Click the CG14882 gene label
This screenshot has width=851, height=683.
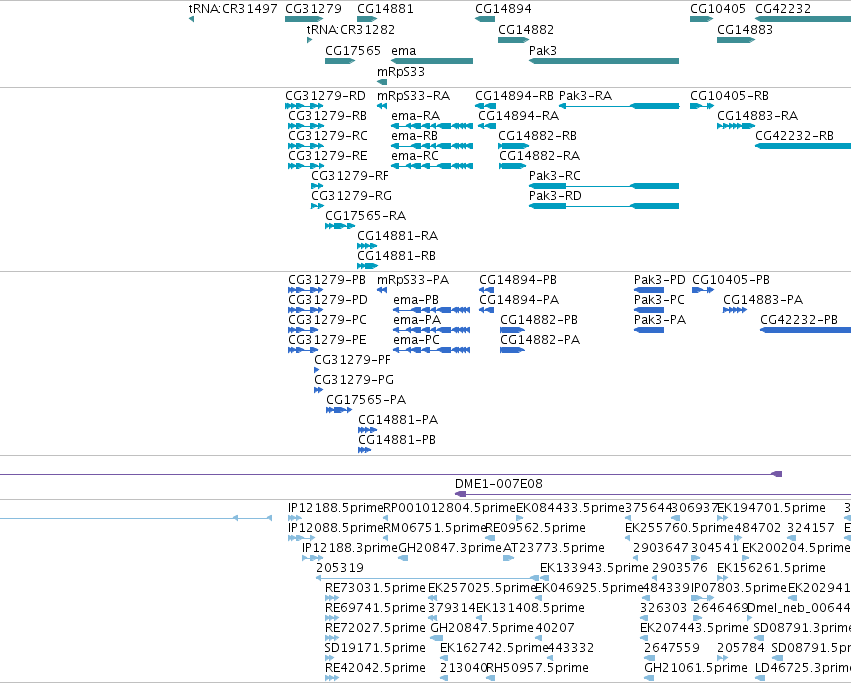pyautogui.click(x=526, y=29)
